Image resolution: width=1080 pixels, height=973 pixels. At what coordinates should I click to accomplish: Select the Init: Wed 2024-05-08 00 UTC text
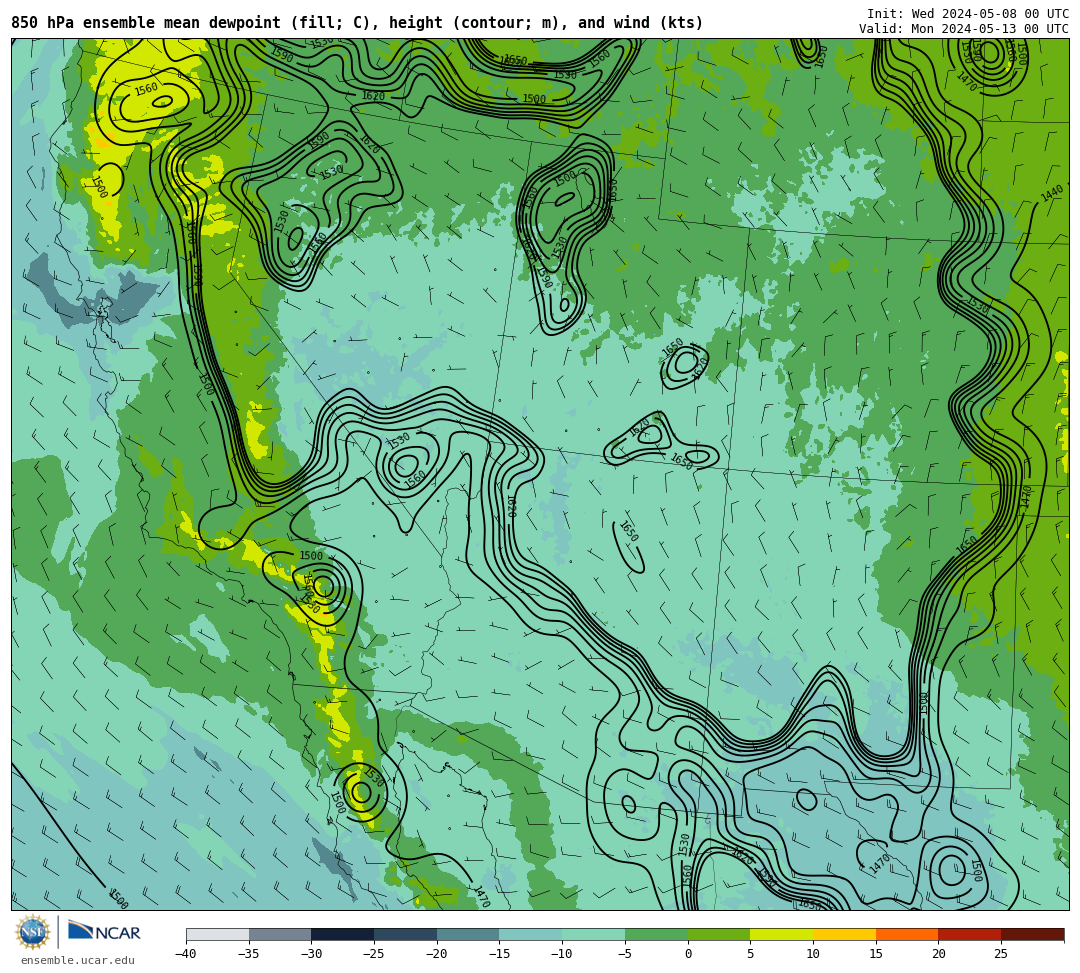pos(968,14)
